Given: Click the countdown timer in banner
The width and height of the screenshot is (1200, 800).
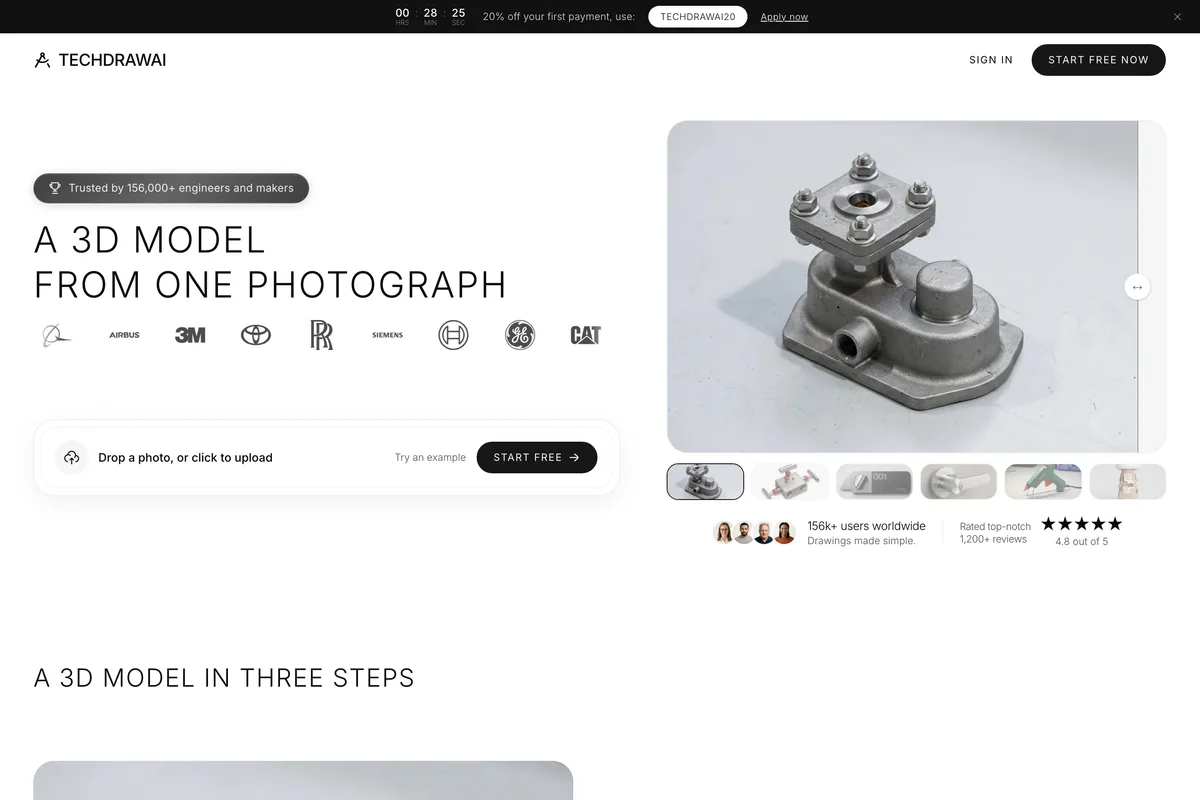Looking at the screenshot, I should click(x=430, y=16).
